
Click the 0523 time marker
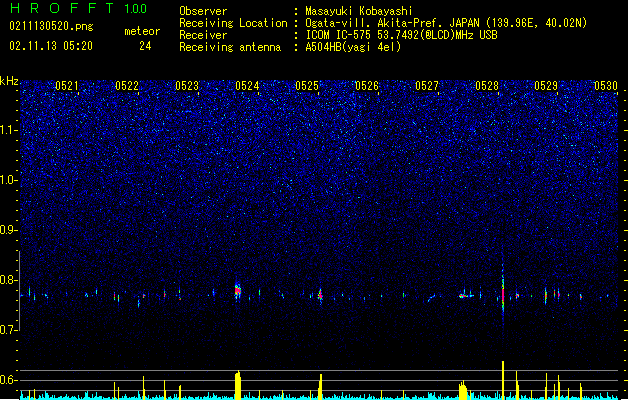pos(187,86)
